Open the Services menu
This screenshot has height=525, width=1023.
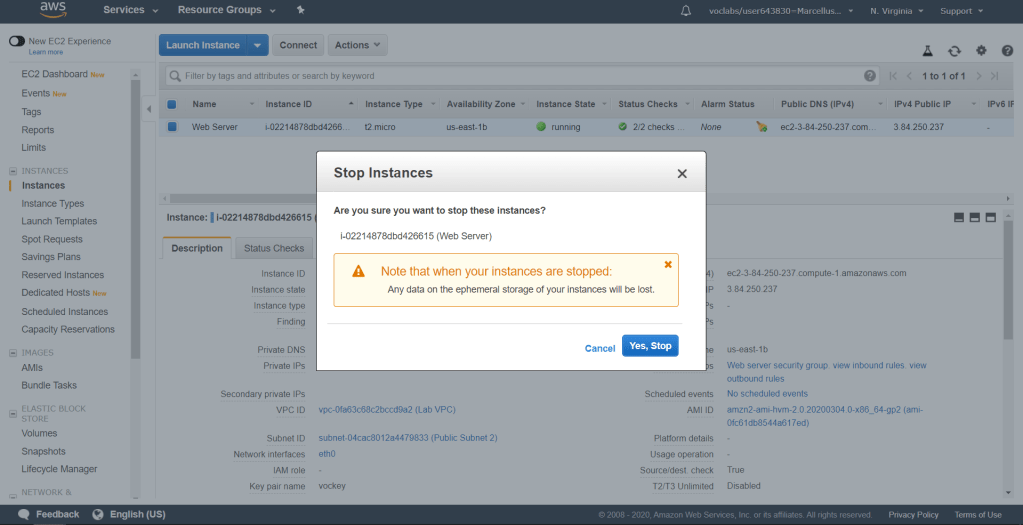pos(131,11)
